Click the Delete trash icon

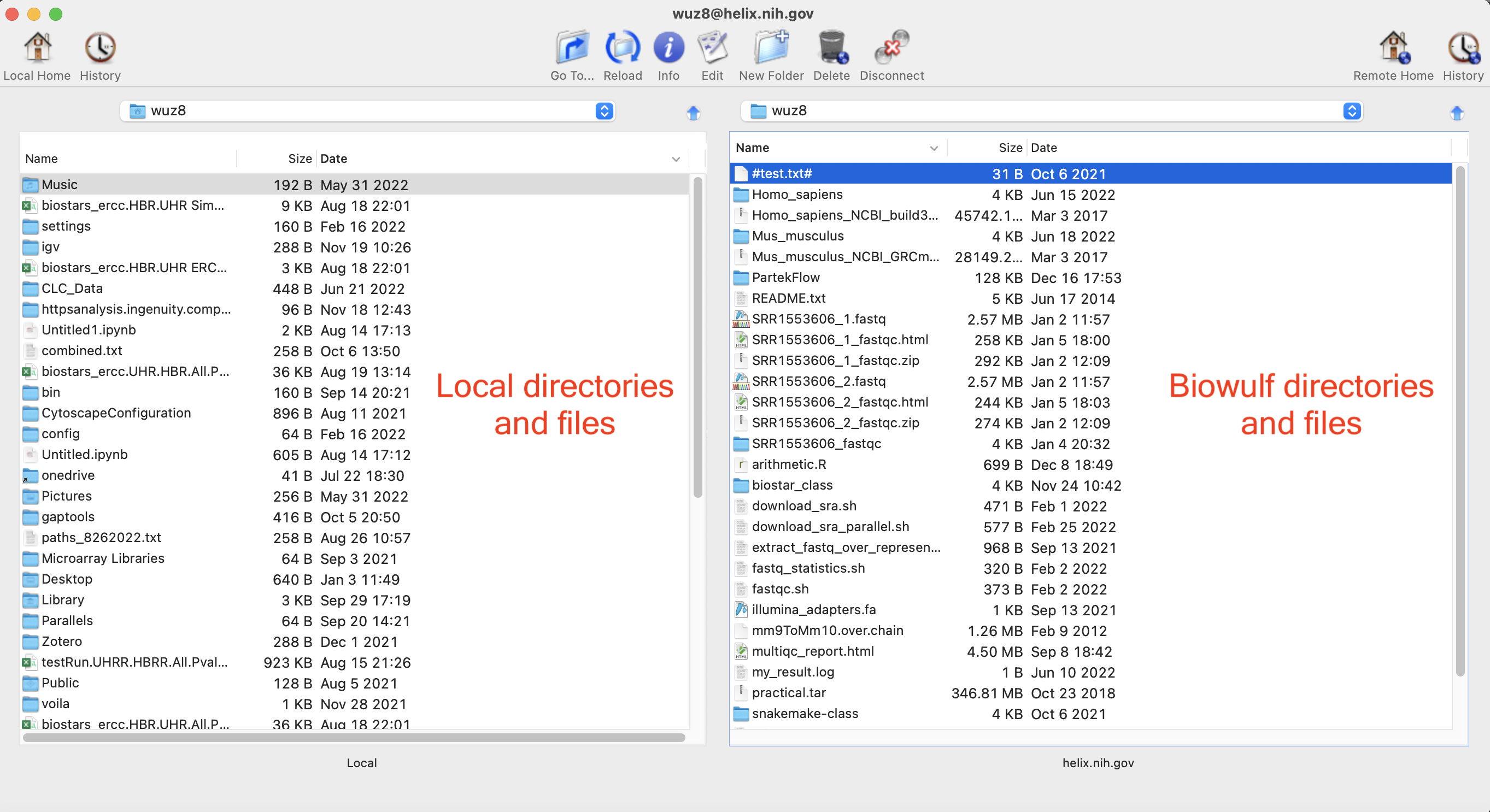(831, 49)
